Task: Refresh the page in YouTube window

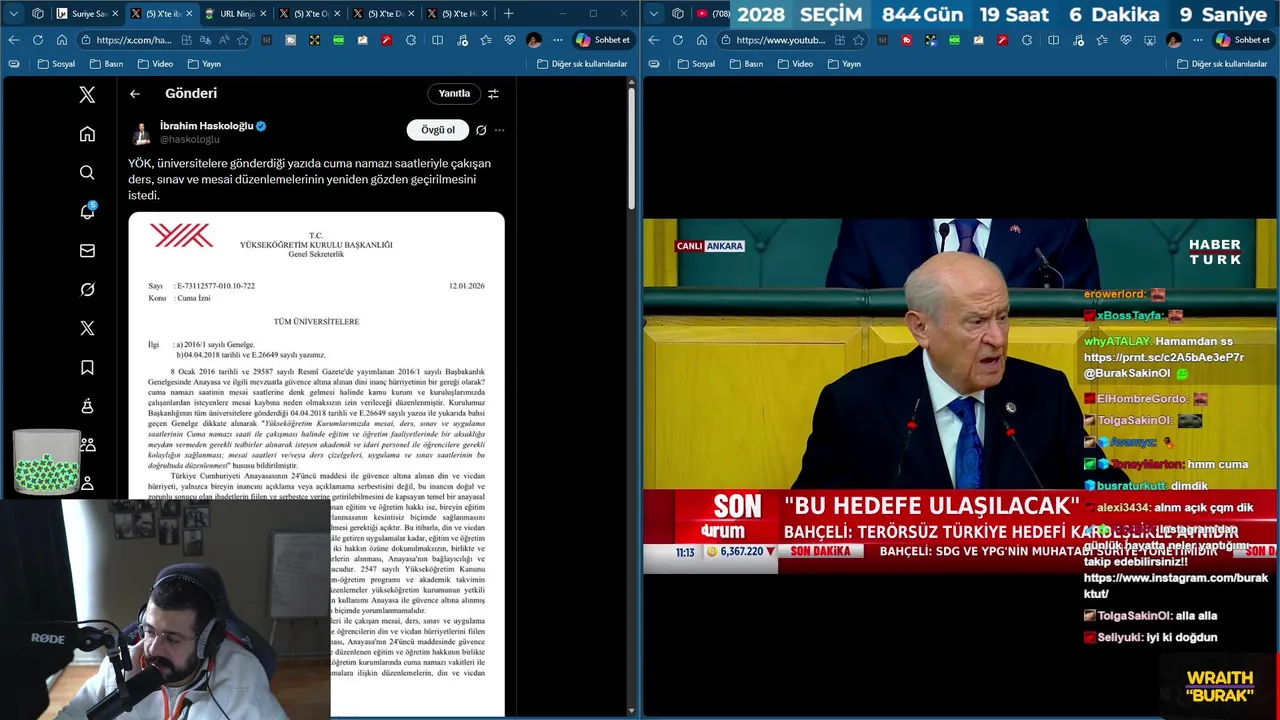Action: coord(678,40)
